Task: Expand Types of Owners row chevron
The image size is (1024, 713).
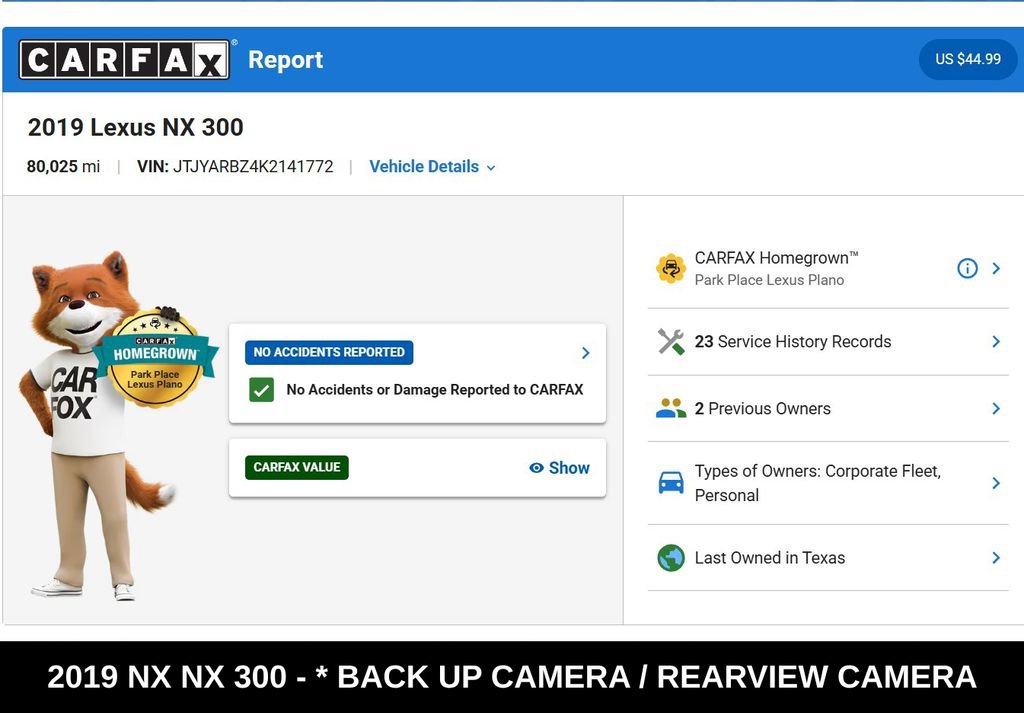Action: 996,483
